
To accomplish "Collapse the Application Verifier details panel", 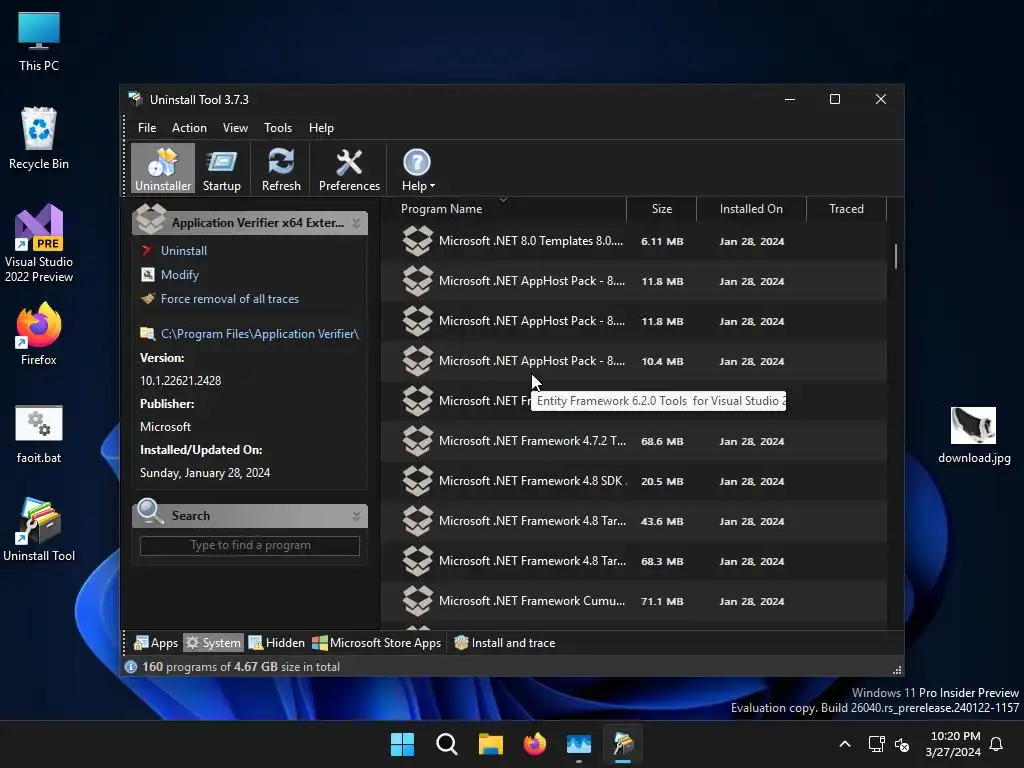I will [x=357, y=223].
